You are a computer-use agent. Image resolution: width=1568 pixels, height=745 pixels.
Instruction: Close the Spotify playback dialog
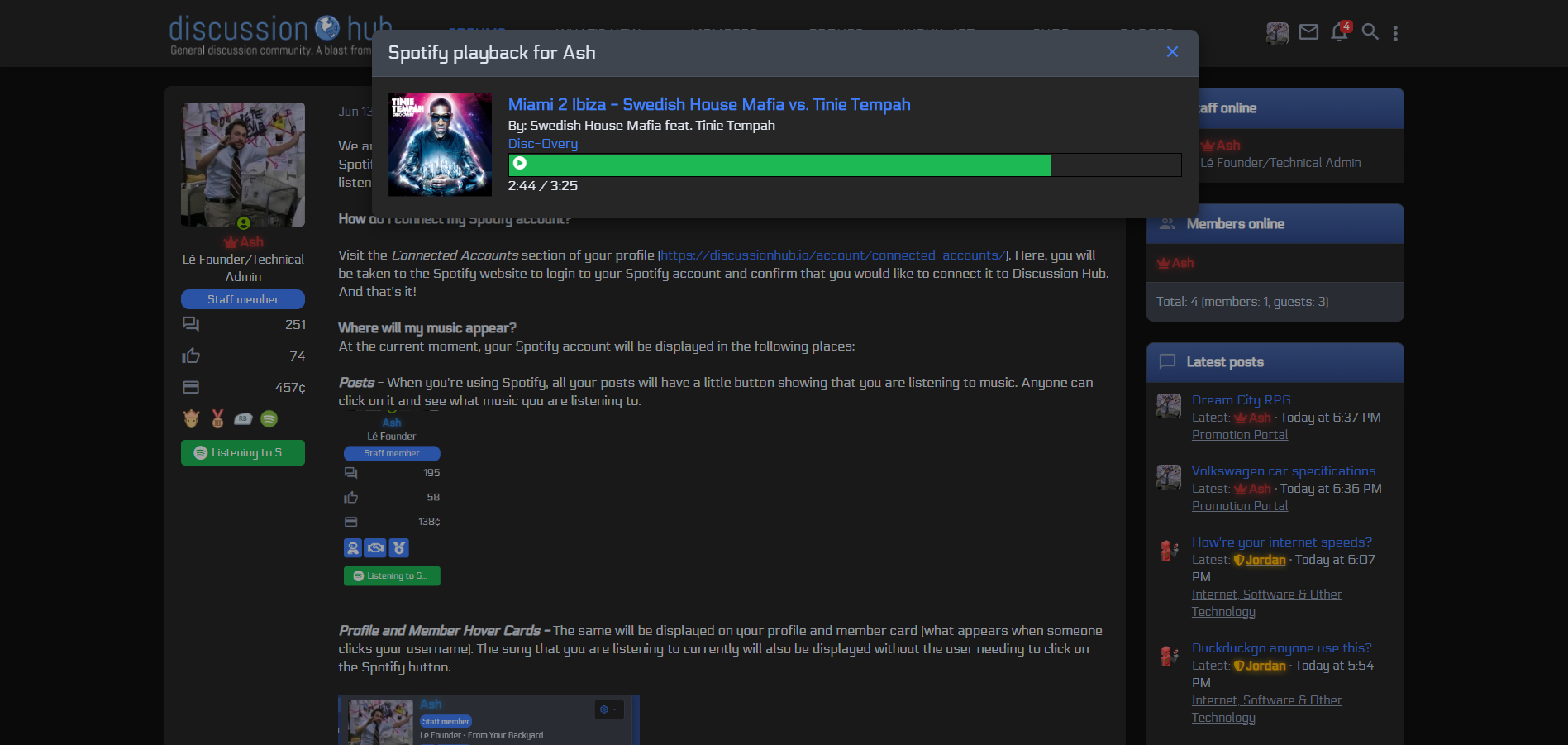pyautogui.click(x=1172, y=52)
